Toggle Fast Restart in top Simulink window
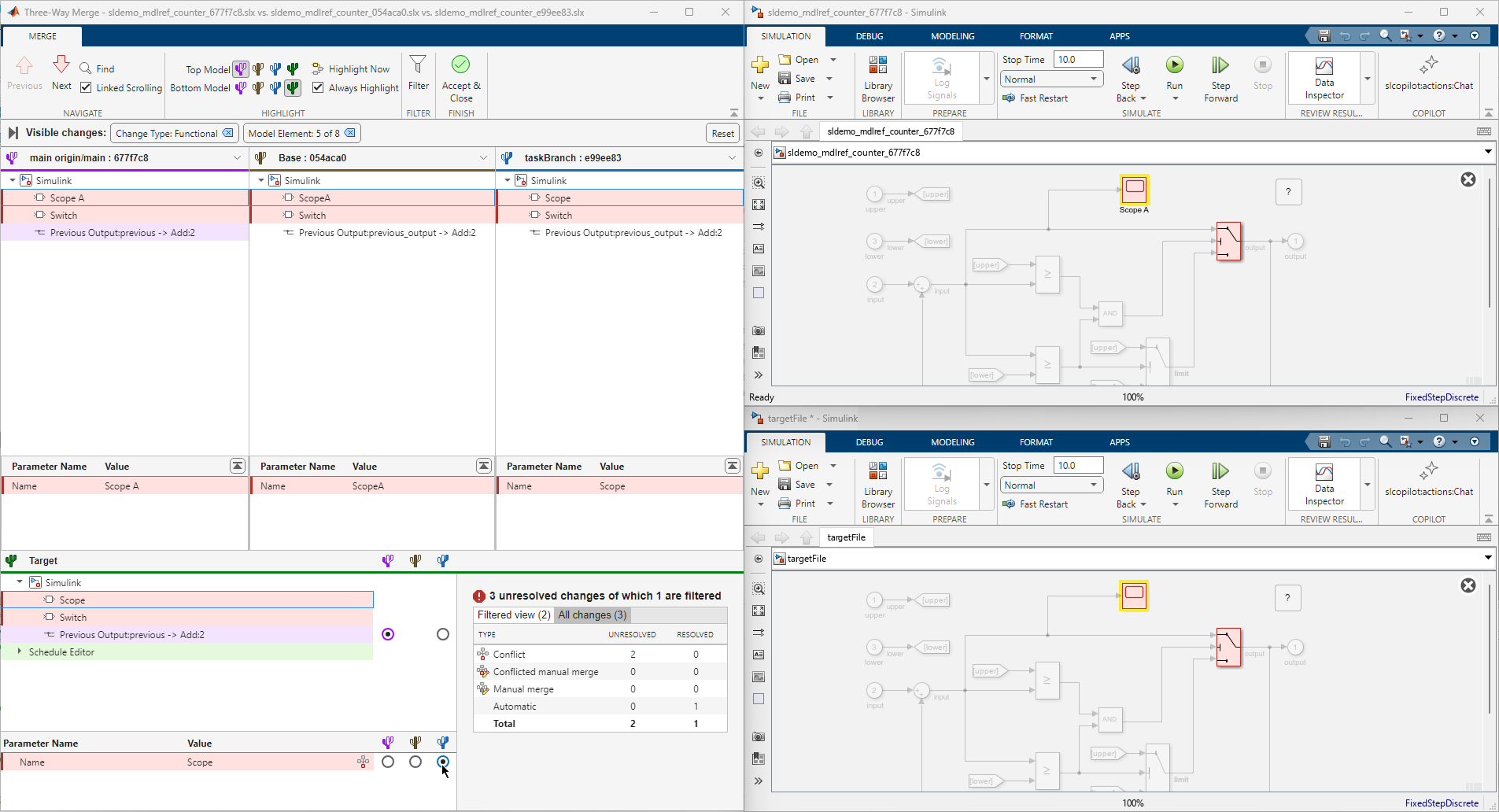 [1036, 98]
